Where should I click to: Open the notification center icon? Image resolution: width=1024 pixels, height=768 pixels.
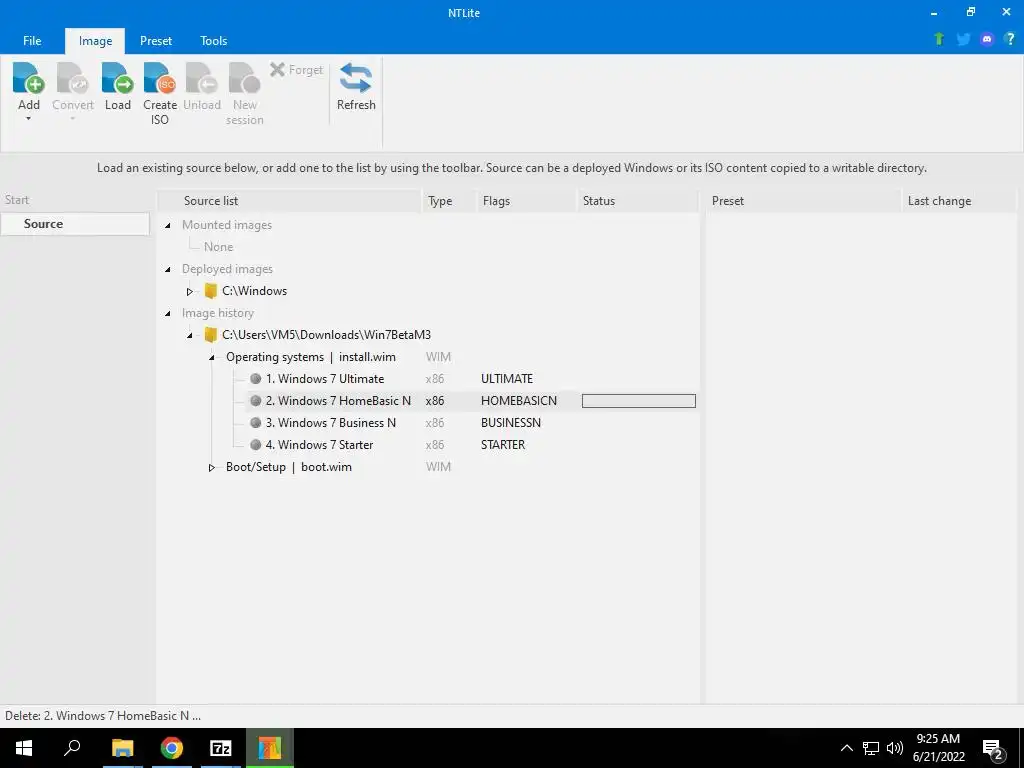pyautogui.click(x=993, y=750)
